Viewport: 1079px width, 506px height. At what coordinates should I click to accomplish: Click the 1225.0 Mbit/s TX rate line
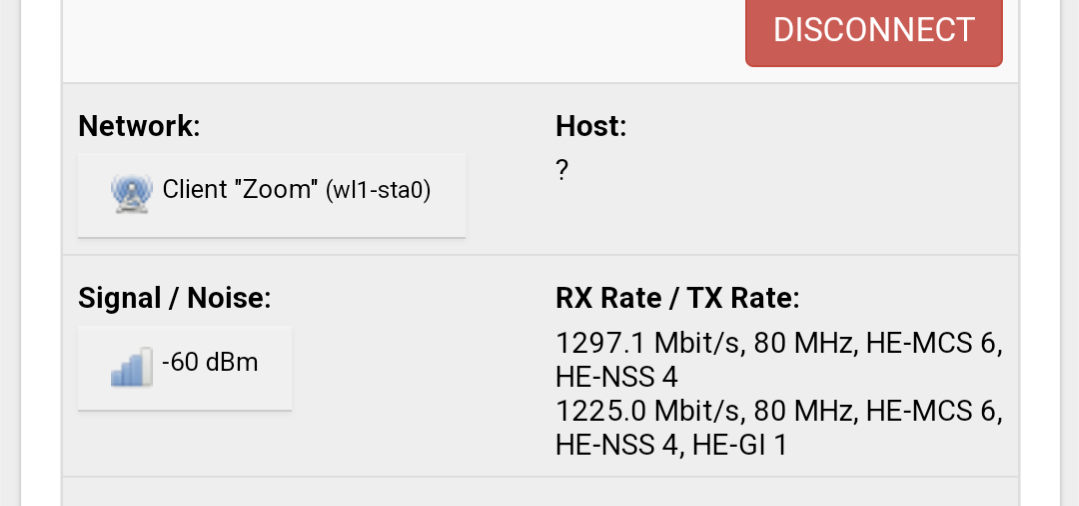(x=778, y=412)
